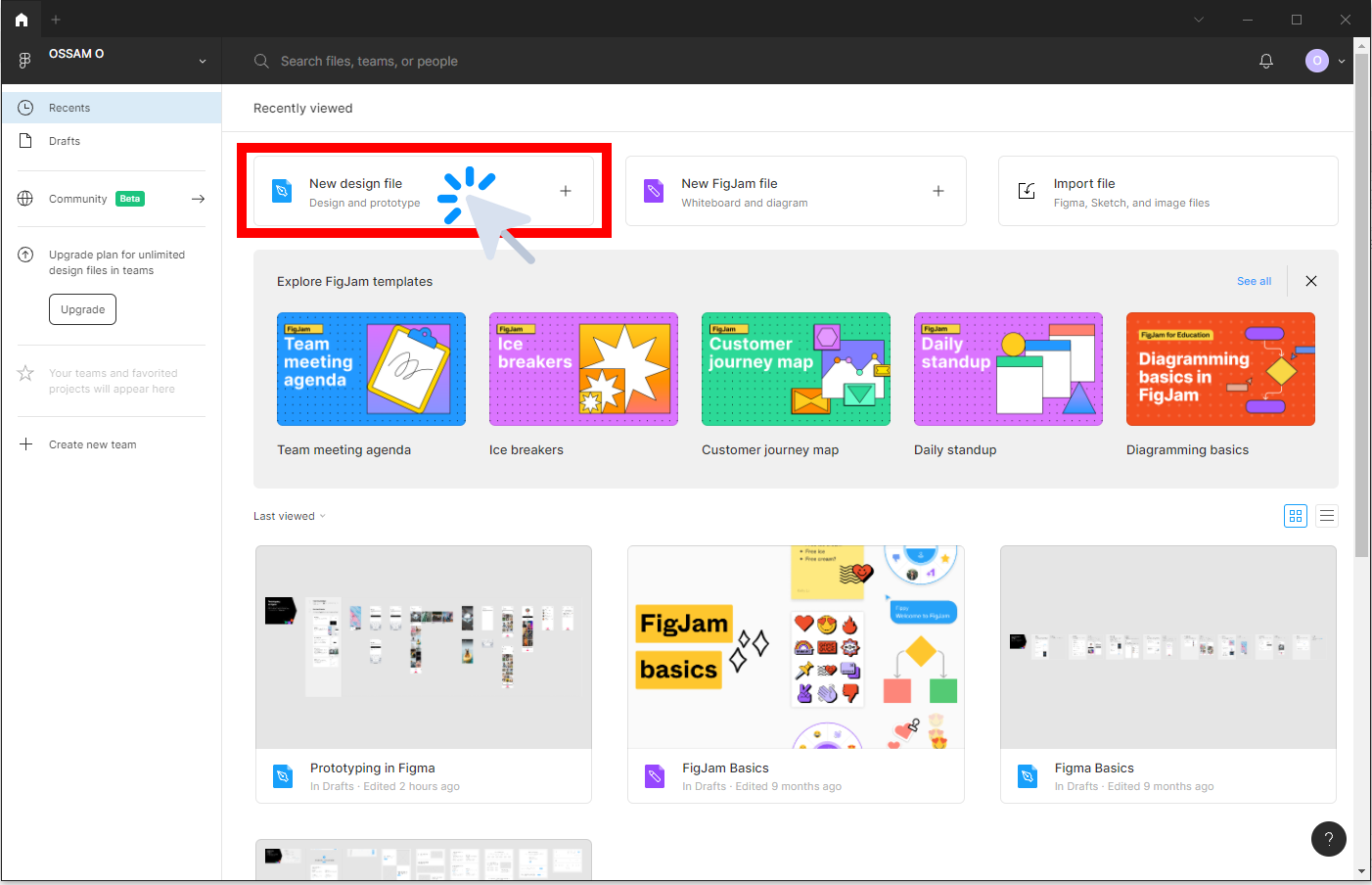Open the Ice breakers template

click(x=583, y=369)
